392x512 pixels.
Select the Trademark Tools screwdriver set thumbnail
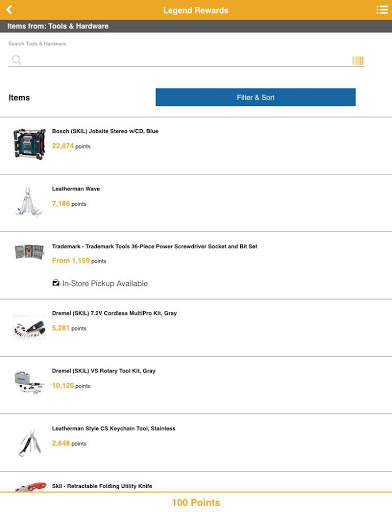pos(29,252)
